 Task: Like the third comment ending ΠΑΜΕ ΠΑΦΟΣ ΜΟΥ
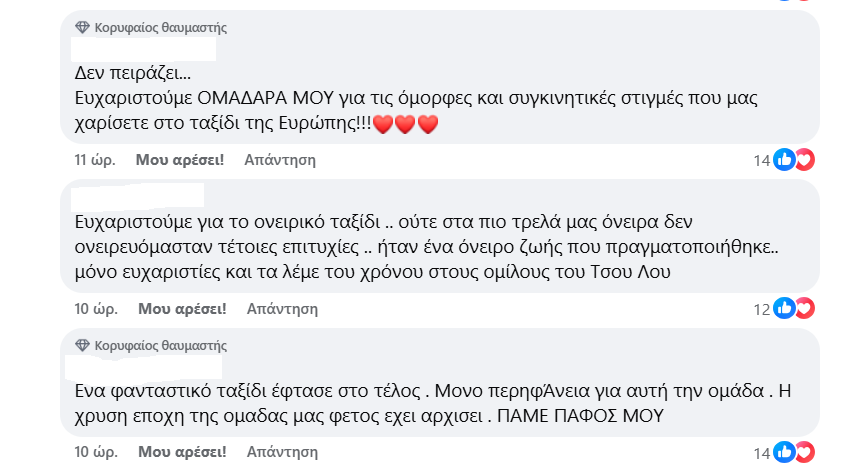182,452
